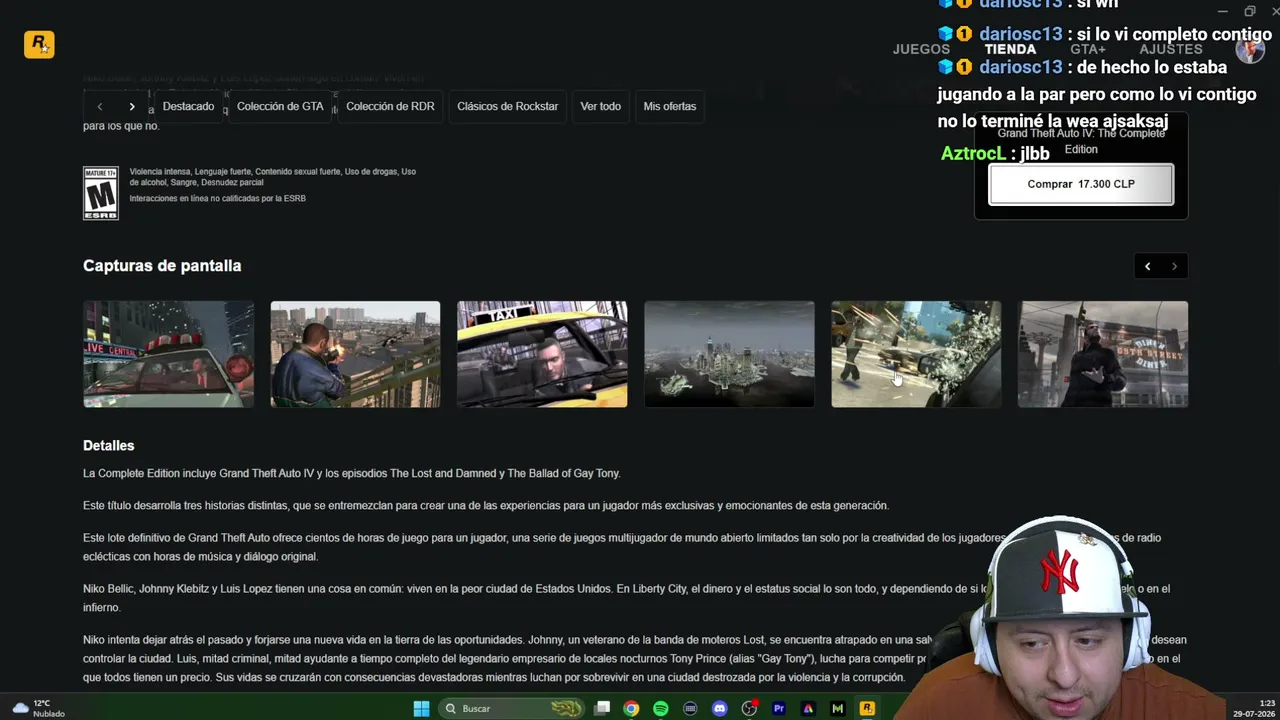Open the keyboard app icon in the taskbar

point(690,709)
